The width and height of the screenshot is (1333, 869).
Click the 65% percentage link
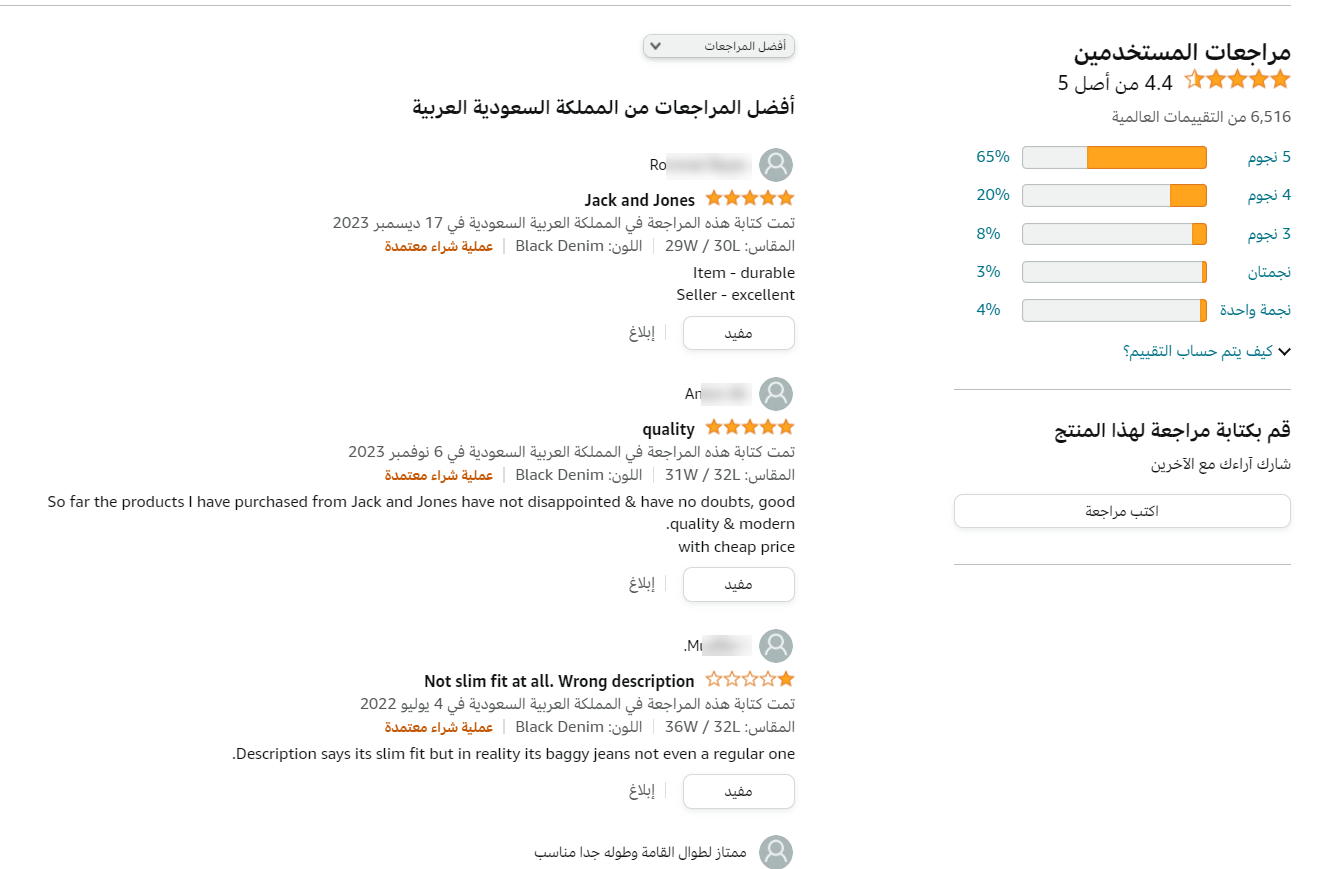point(993,157)
